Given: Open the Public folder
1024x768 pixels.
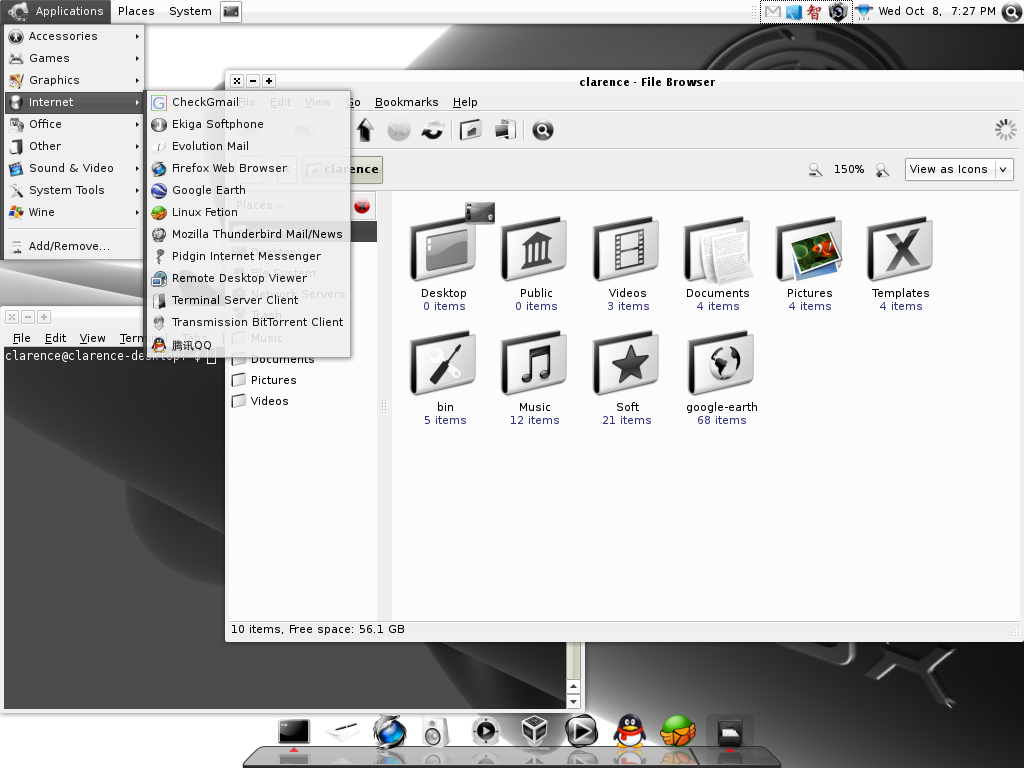Looking at the screenshot, I should [536, 249].
